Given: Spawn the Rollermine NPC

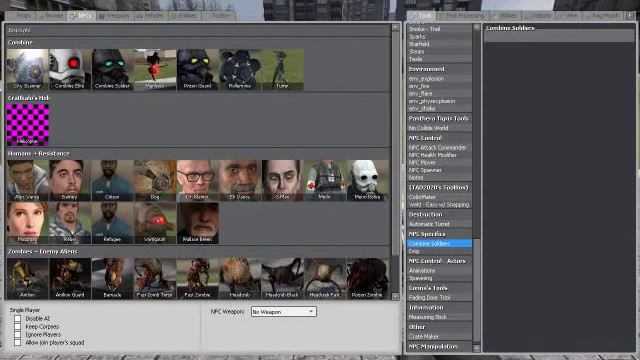Looking at the screenshot, I should [240, 70].
